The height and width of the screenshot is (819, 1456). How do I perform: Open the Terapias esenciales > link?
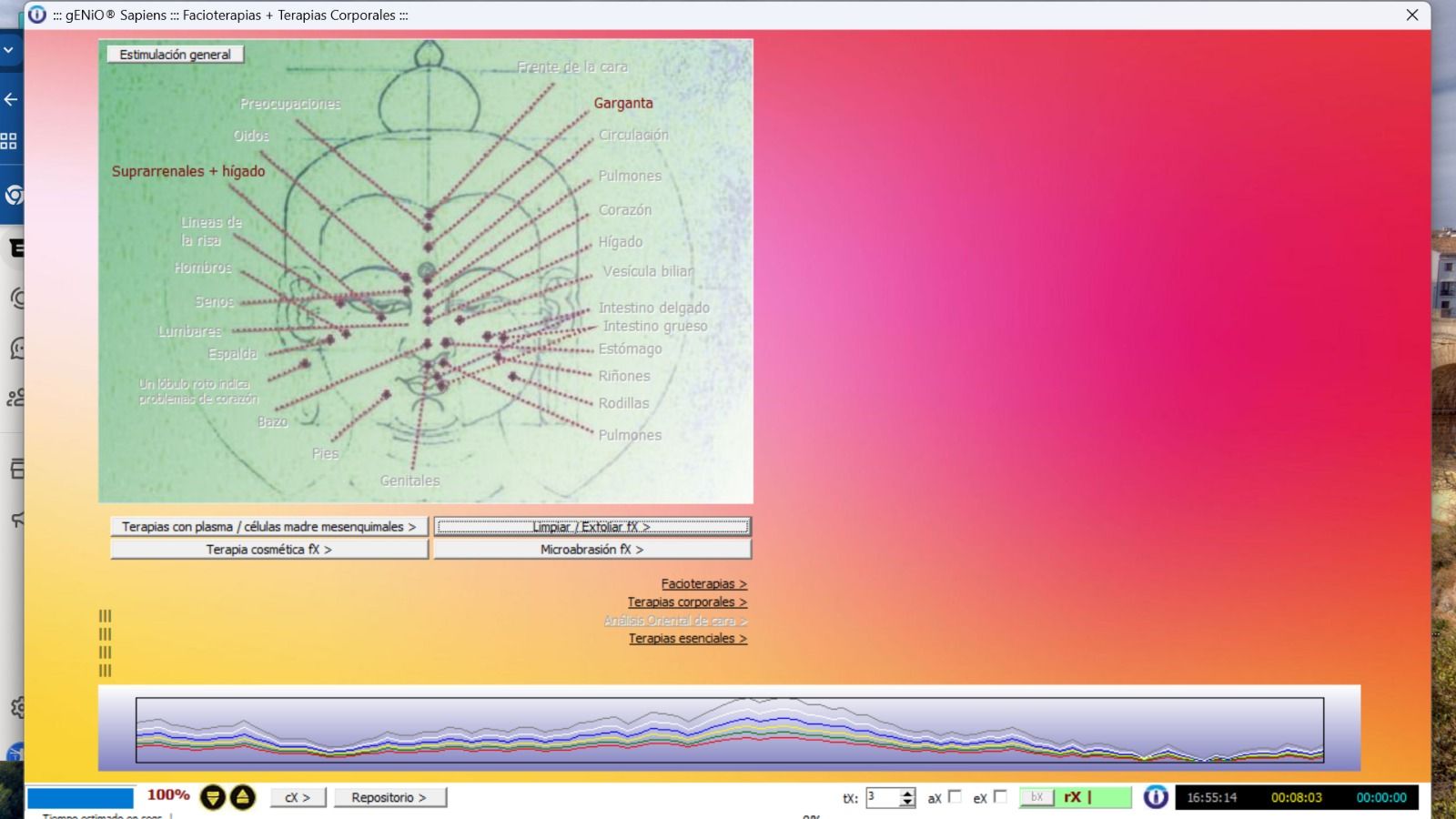(688, 639)
